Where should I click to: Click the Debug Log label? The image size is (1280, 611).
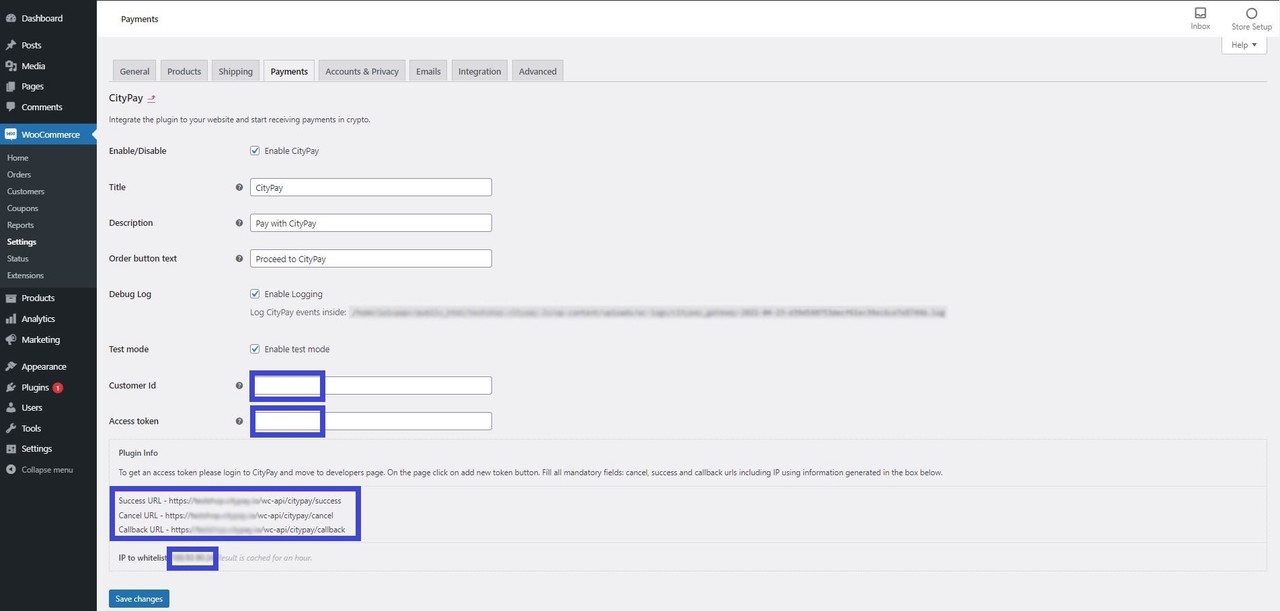tap(130, 294)
